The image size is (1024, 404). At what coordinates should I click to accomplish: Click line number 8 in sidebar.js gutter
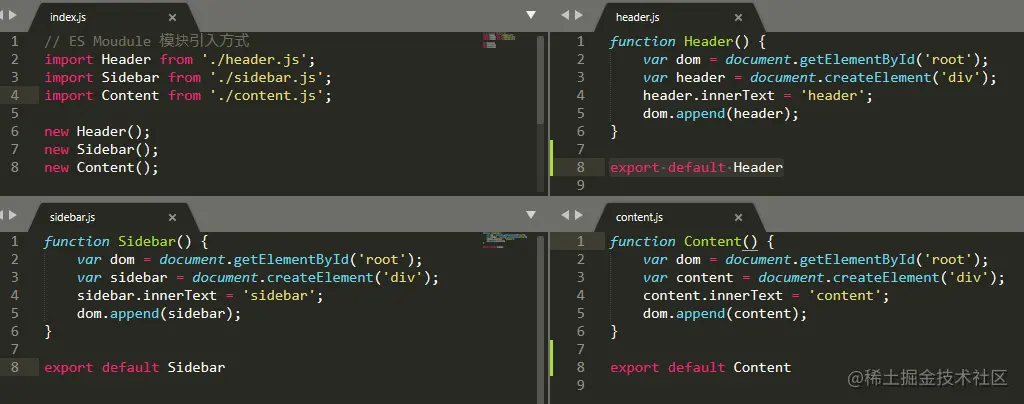(x=14, y=367)
